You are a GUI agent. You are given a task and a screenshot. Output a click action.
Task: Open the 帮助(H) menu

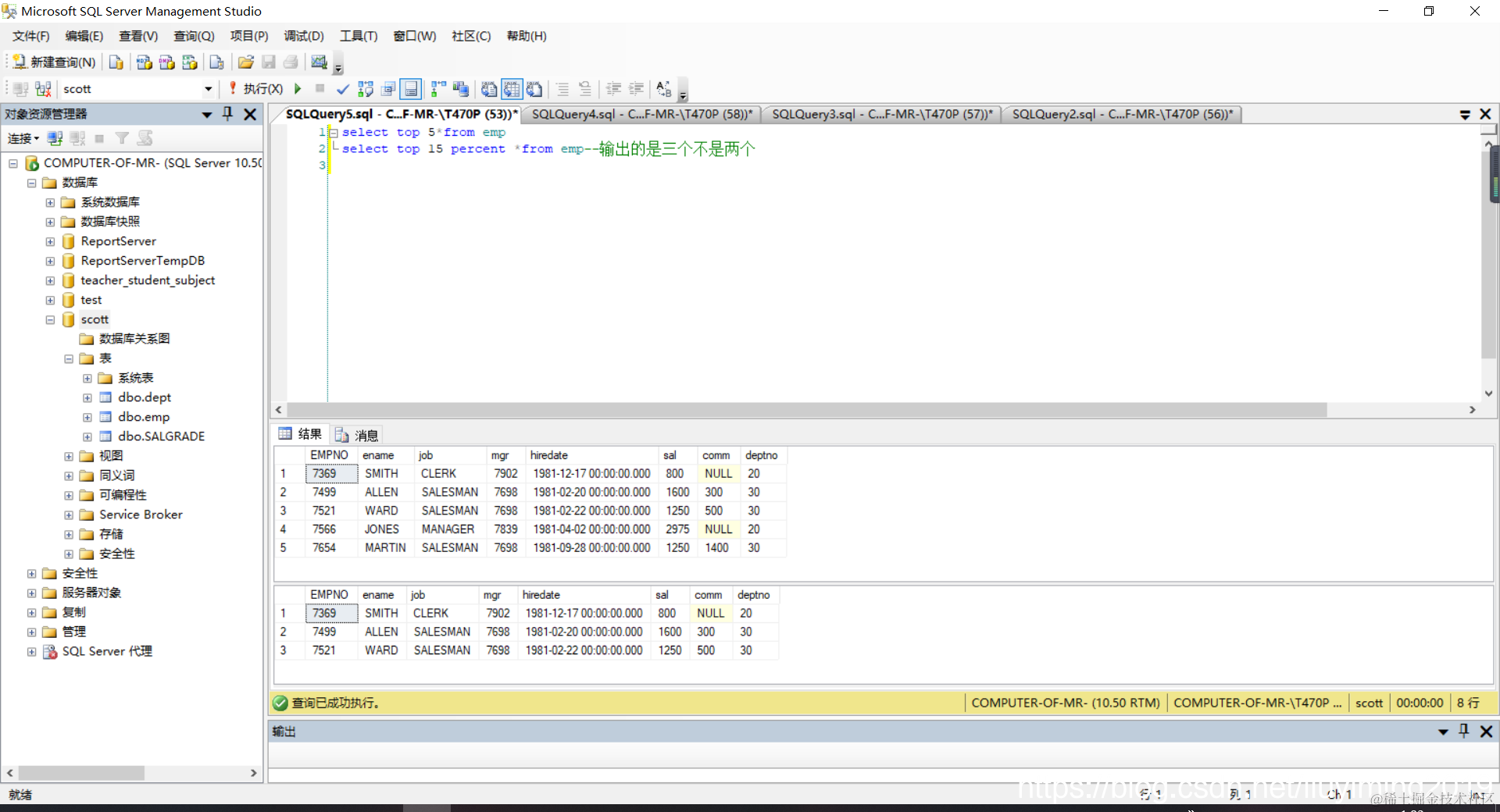click(x=527, y=36)
